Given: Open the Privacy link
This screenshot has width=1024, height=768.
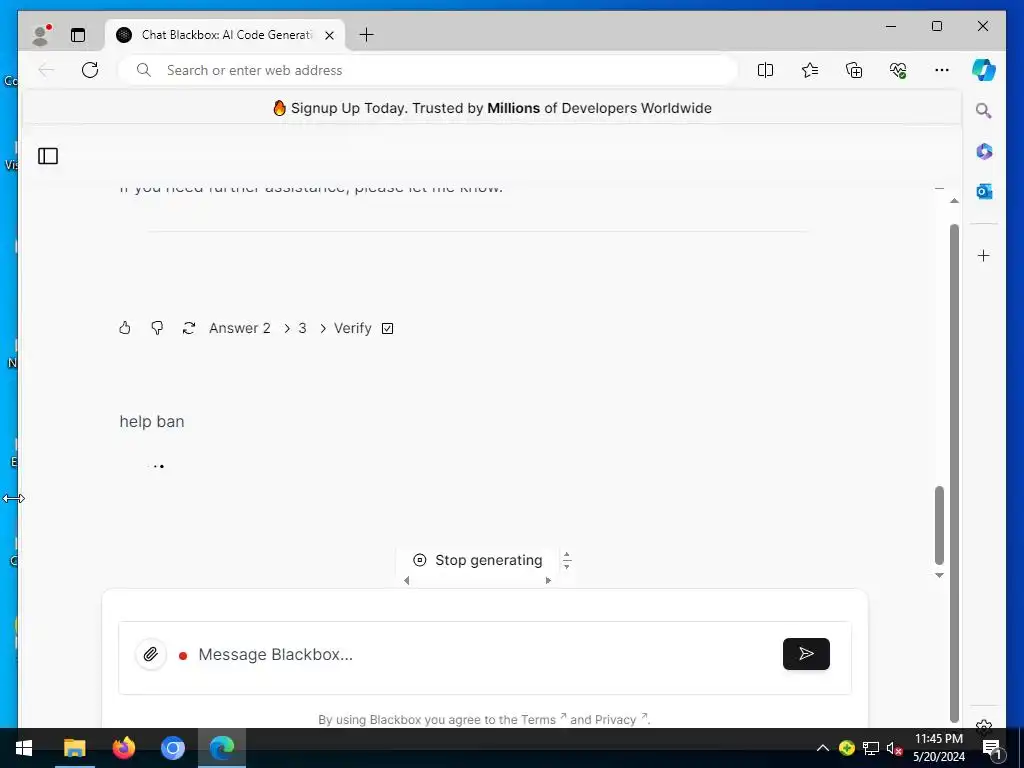Looking at the screenshot, I should click(x=614, y=720).
